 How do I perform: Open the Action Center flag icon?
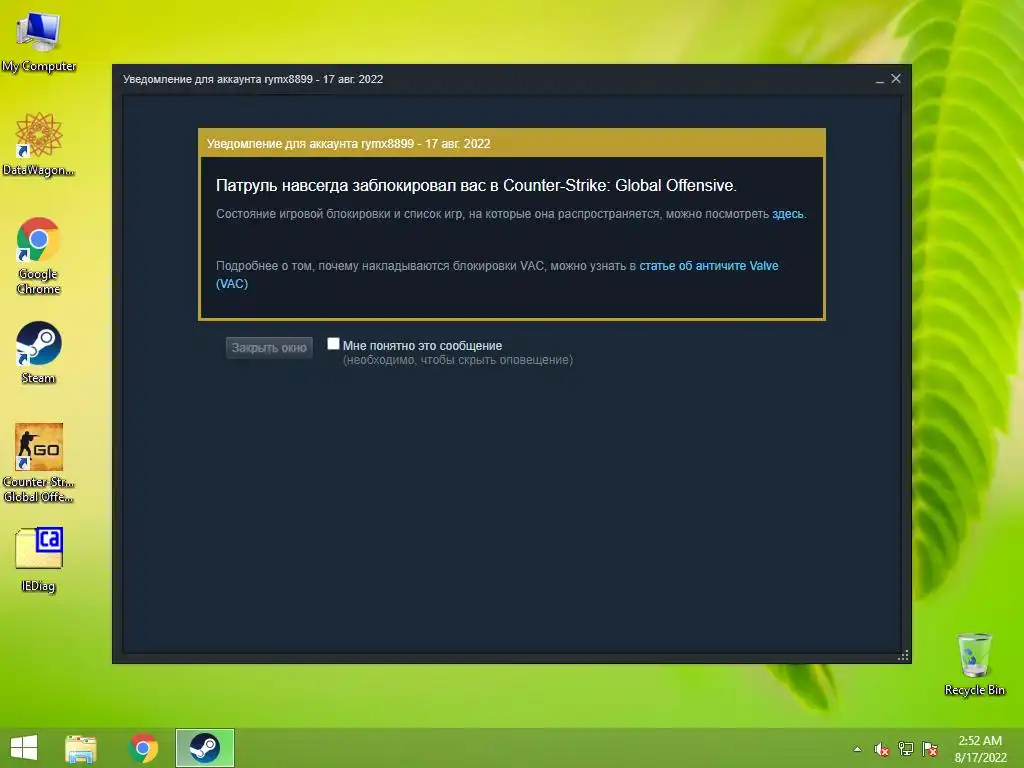930,749
